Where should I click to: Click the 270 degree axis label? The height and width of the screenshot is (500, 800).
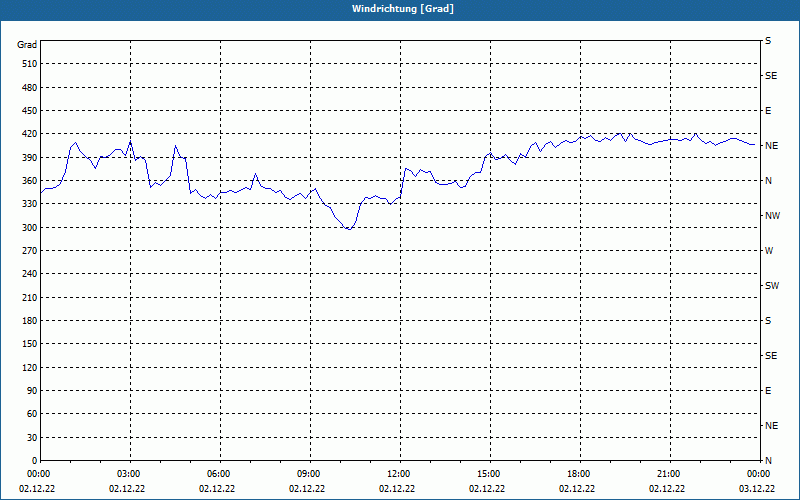pos(29,251)
